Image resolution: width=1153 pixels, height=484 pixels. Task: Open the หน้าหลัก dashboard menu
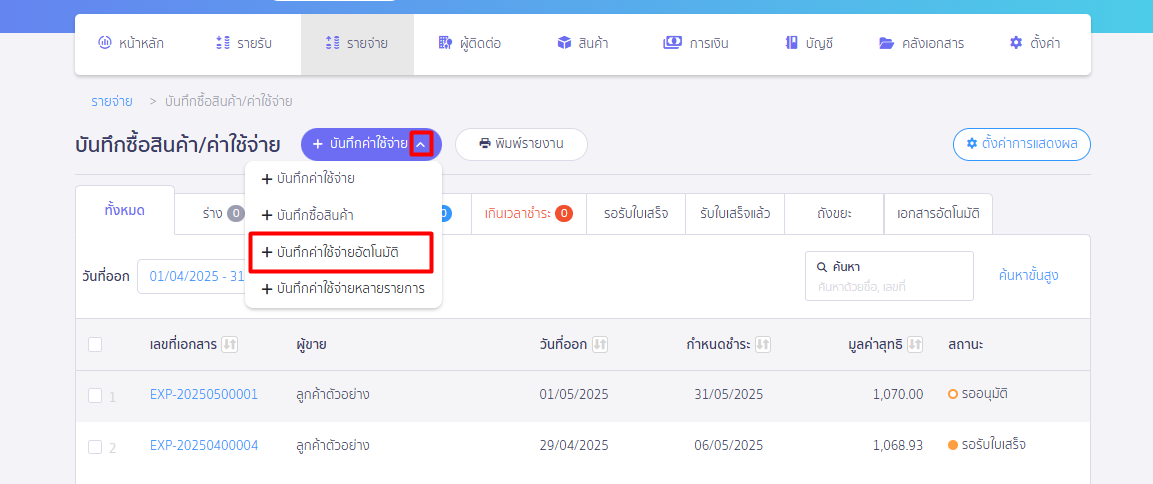click(131, 43)
